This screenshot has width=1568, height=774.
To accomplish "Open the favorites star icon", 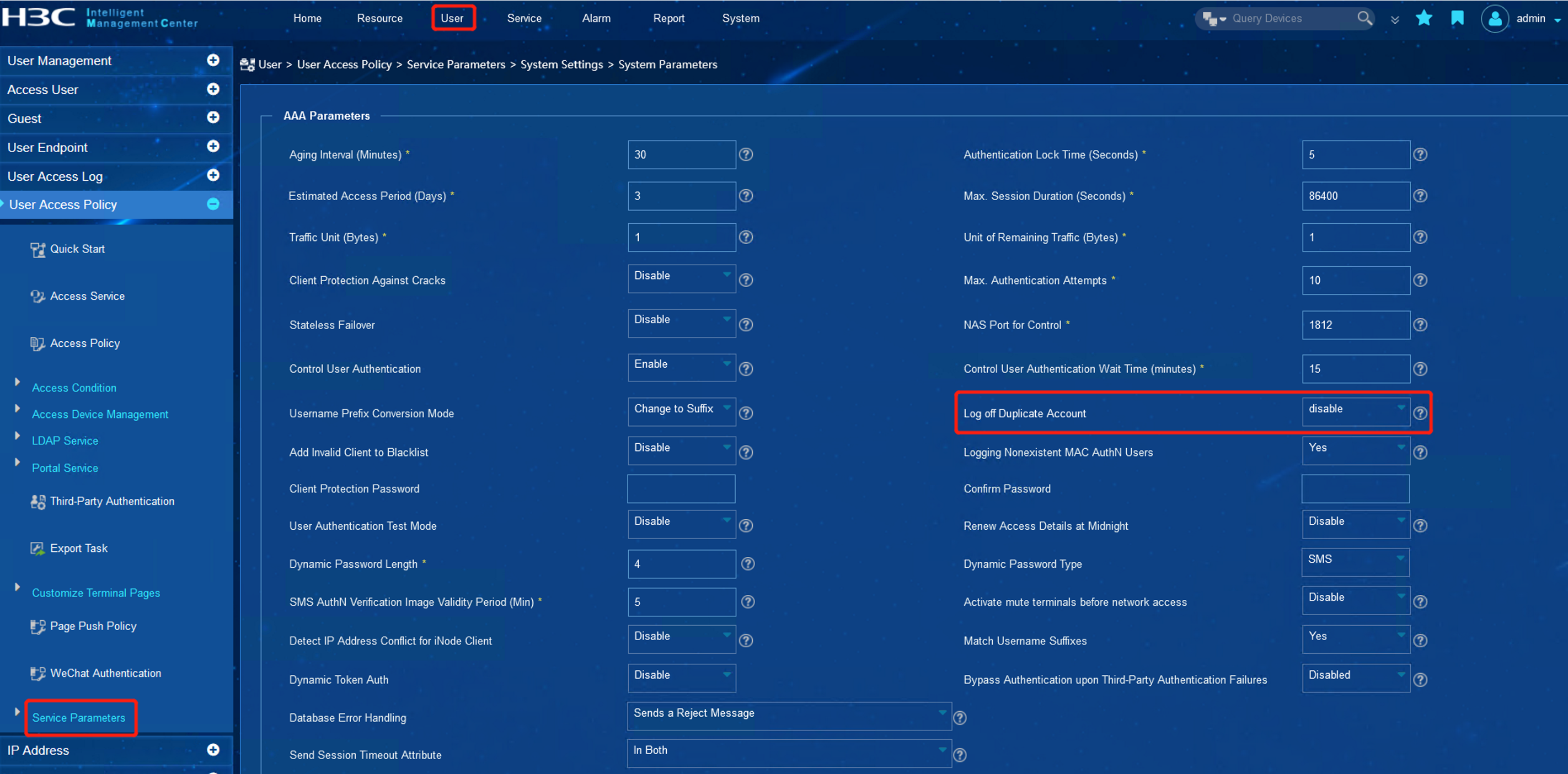I will coord(1423,18).
